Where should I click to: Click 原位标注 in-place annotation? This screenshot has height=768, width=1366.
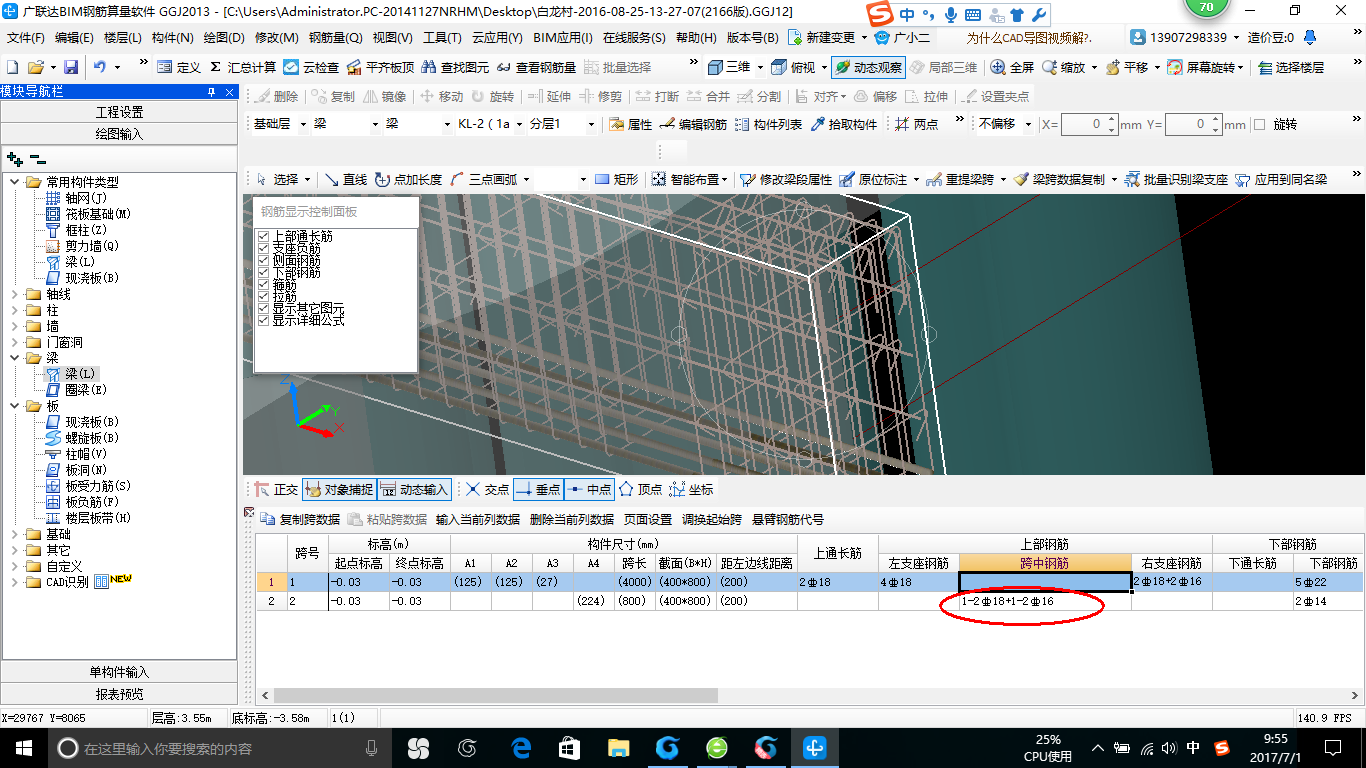coord(873,179)
